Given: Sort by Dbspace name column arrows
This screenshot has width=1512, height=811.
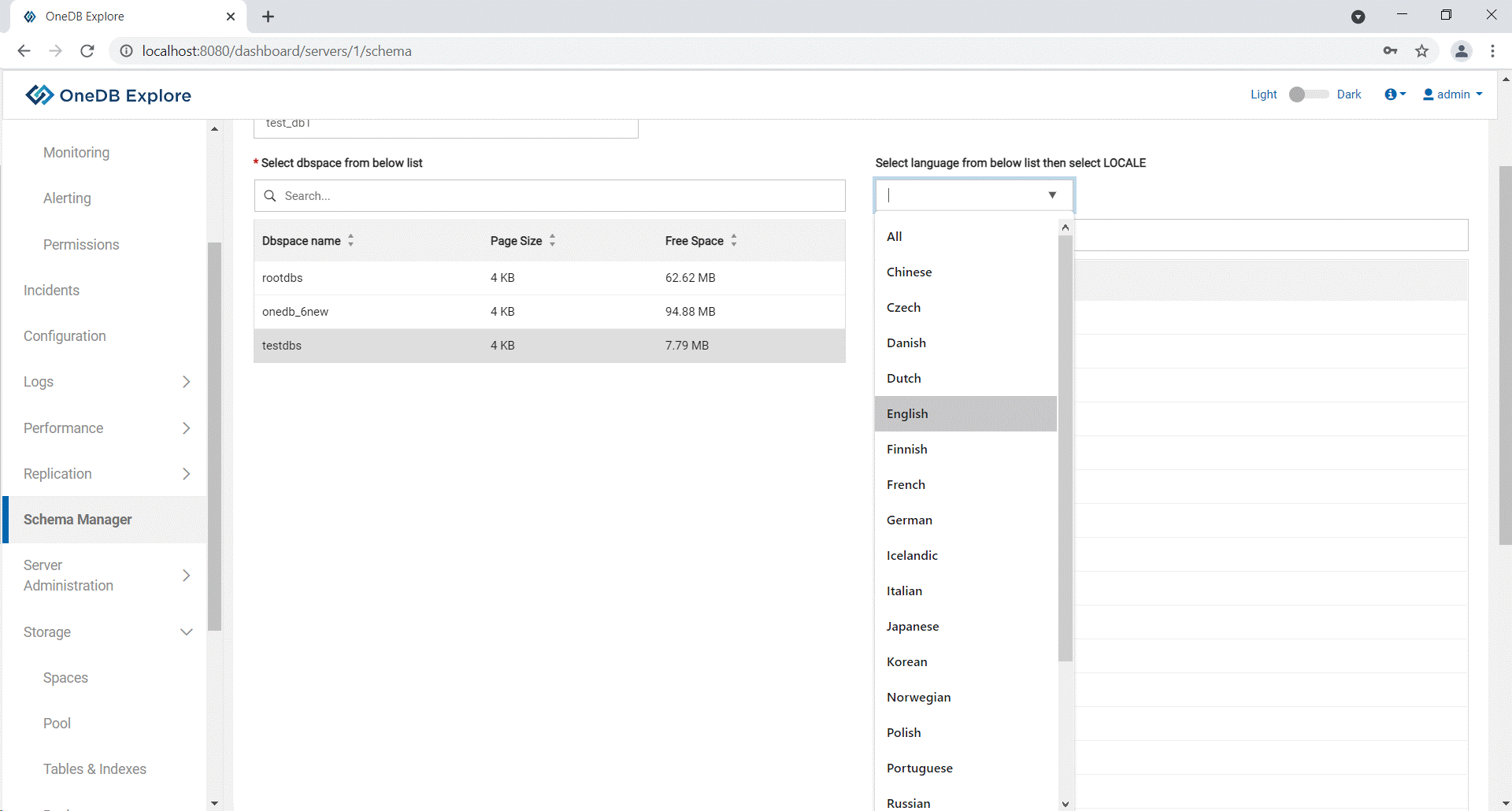Looking at the screenshot, I should pos(350,241).
